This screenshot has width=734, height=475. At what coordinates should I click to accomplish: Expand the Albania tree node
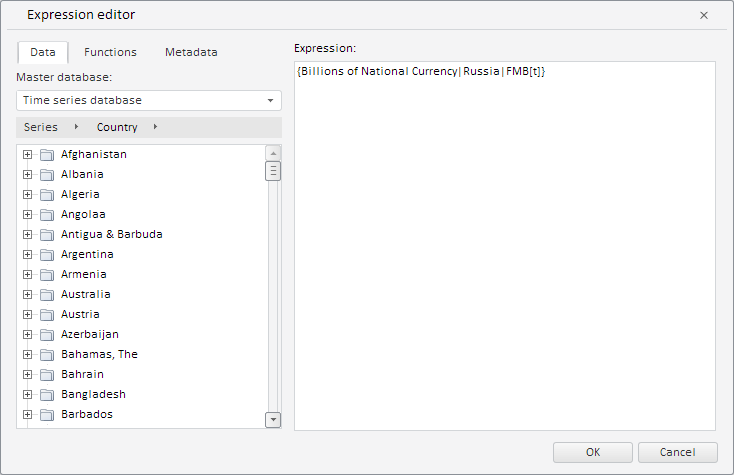[28, 174]
